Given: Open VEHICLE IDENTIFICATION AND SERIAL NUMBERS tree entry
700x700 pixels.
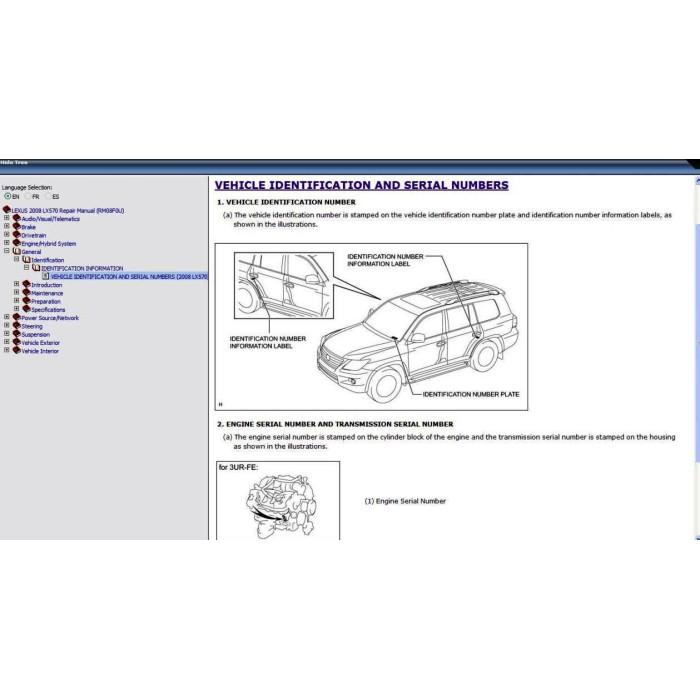Looking at the screenshot, I should [x=129, y=277].
